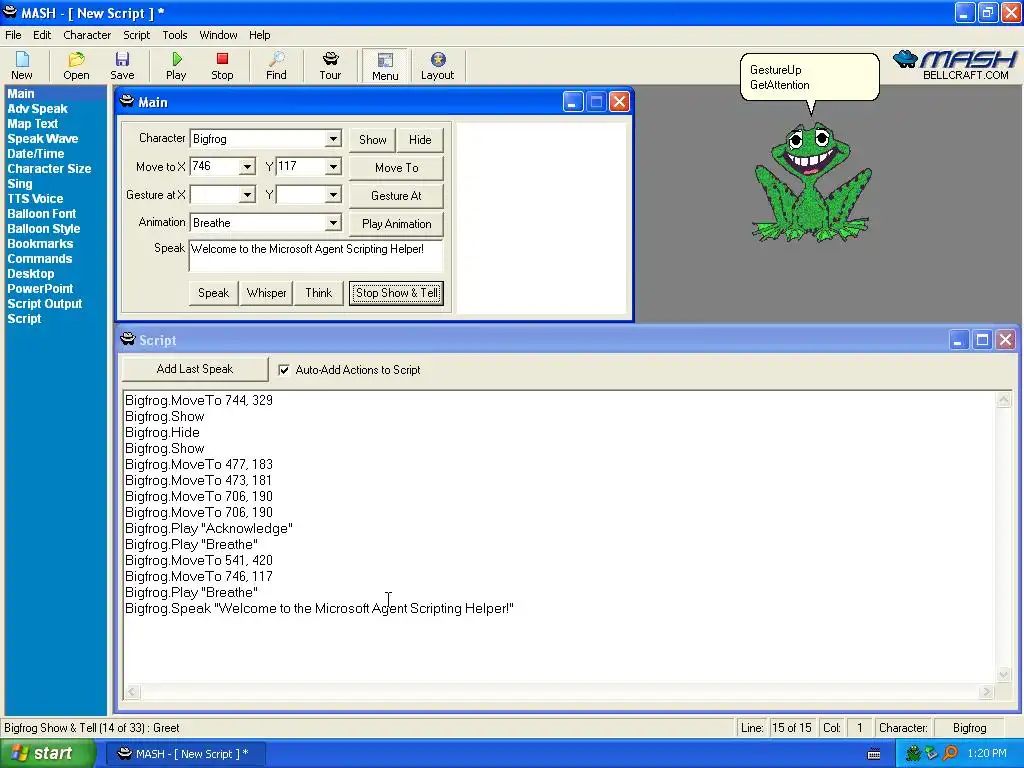The image size is (1024, 768).
Task: Open the Window menu
Action: pyautogui.click(x=218, y=35)
